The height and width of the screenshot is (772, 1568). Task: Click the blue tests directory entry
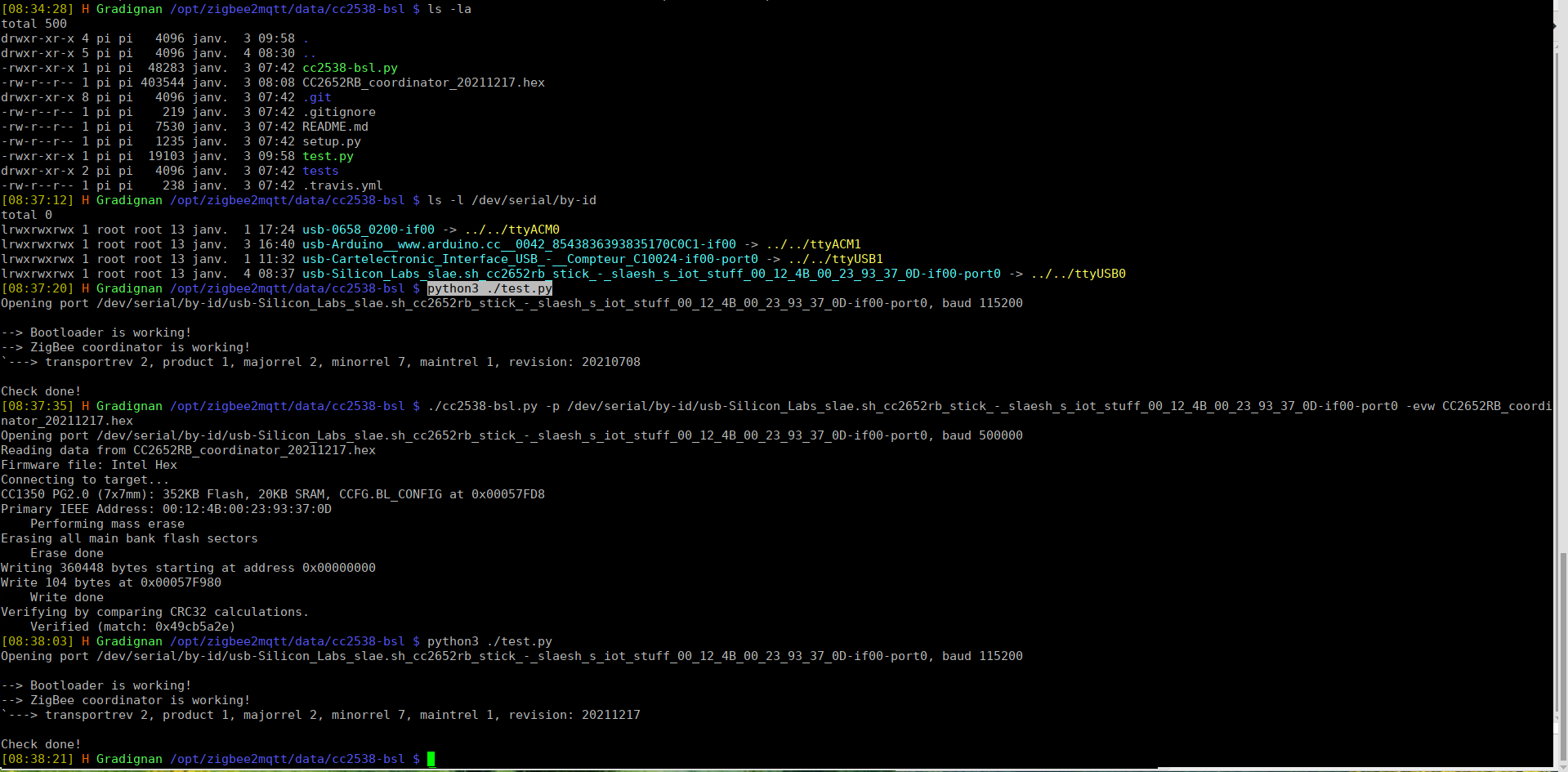click(320, 171)
